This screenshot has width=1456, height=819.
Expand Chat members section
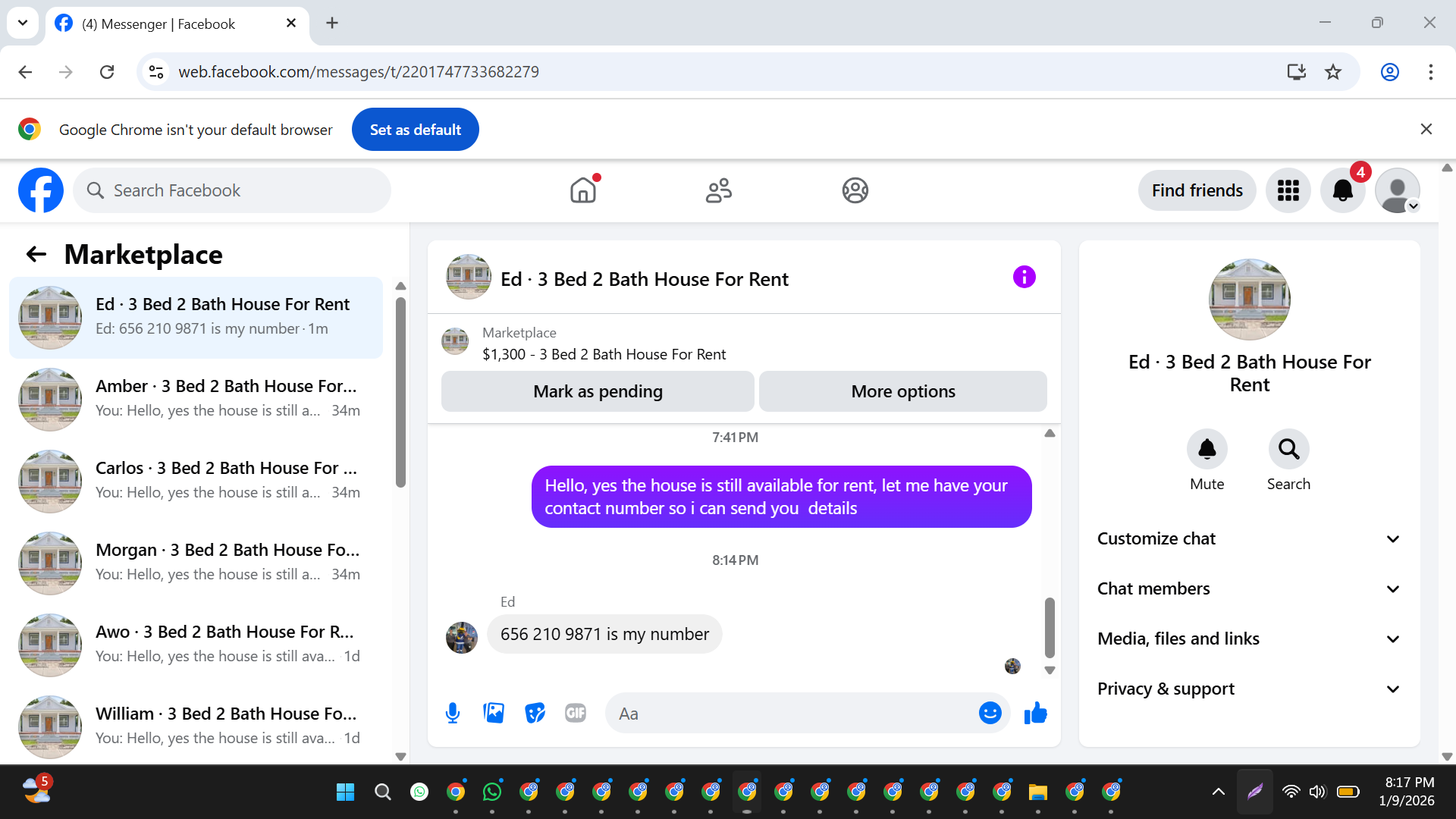pos(1249,588)
